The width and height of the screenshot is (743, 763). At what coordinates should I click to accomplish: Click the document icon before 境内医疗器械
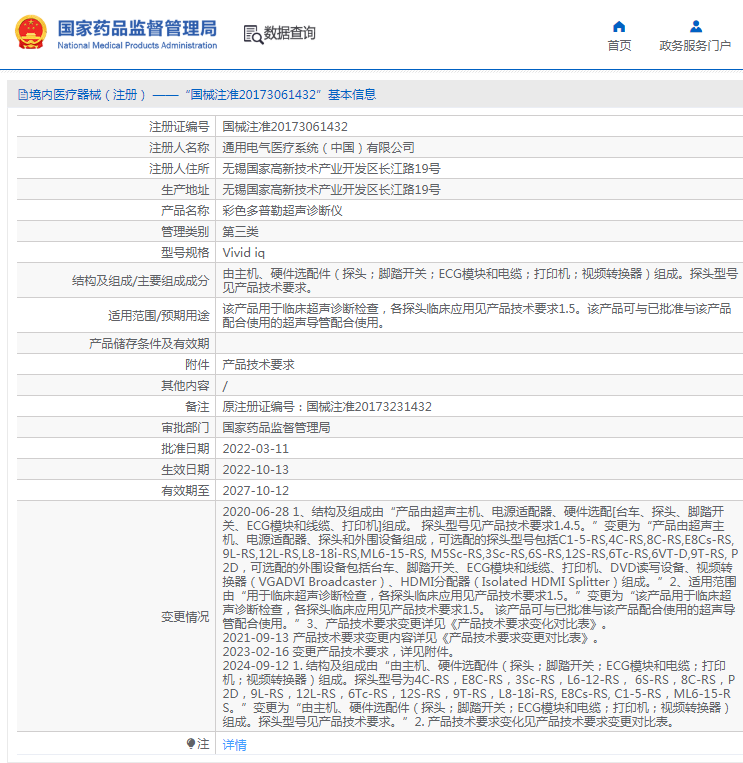(22, 94)
